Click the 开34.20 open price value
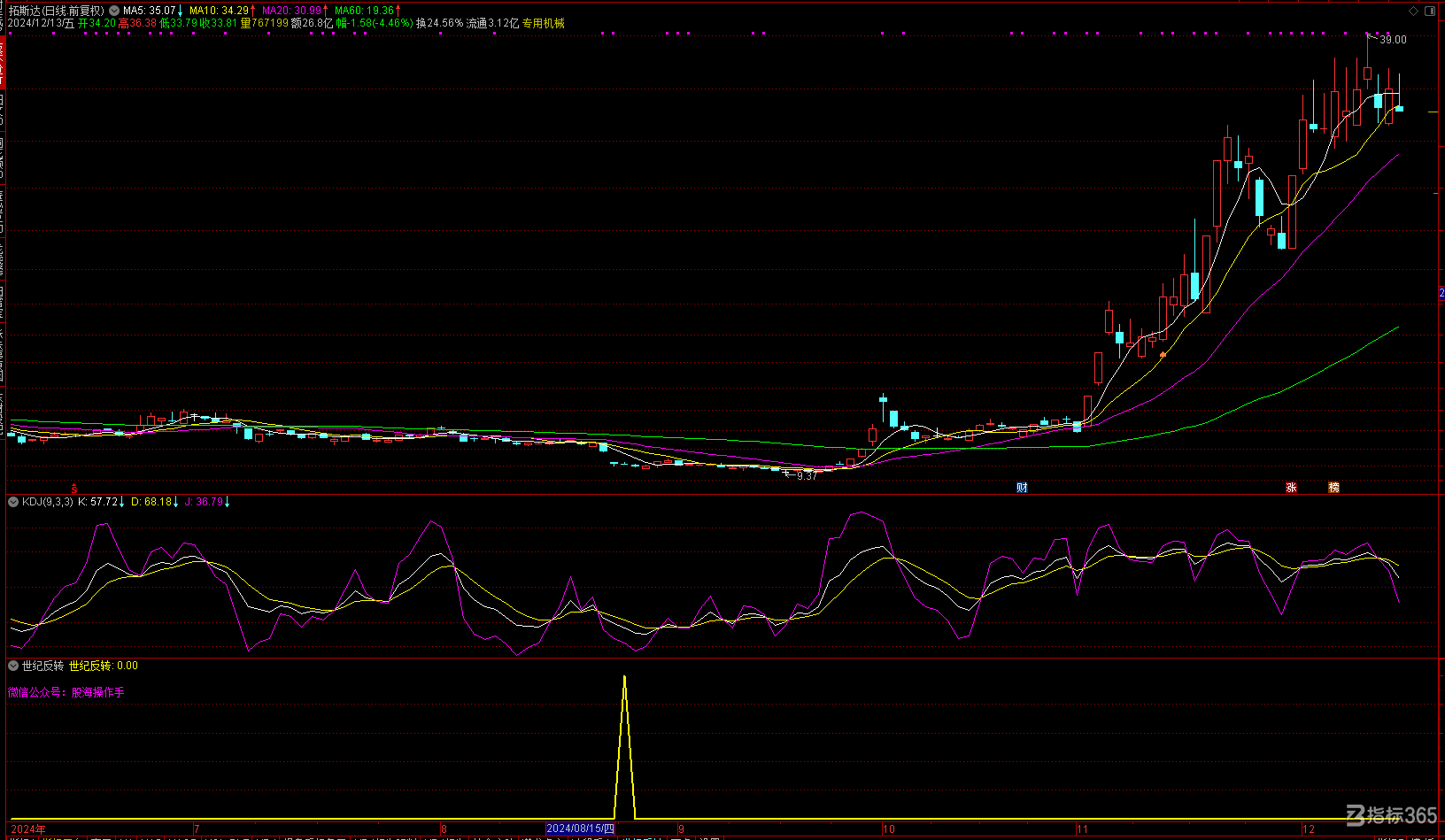This screenshot has height=840, width=1445. tap(97, 23)
